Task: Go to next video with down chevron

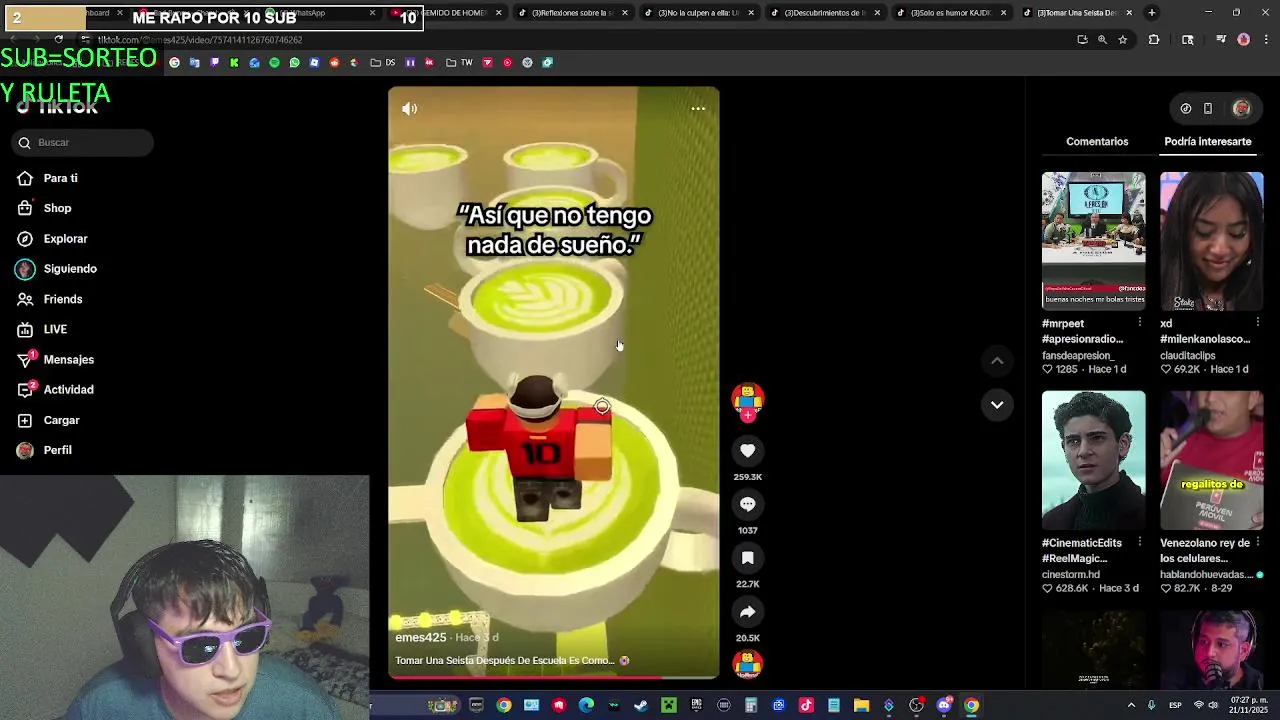Action: [997, 404]
